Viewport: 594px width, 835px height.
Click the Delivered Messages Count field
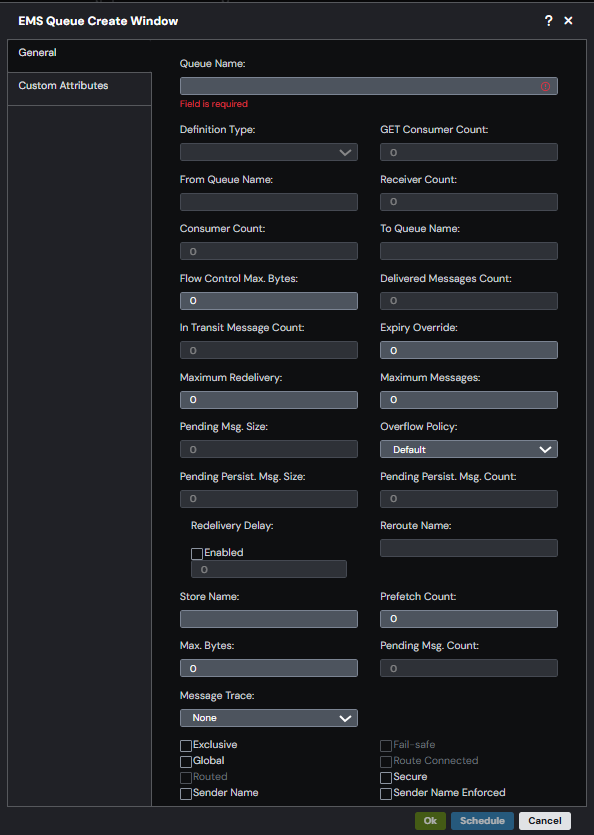point(469,301)
